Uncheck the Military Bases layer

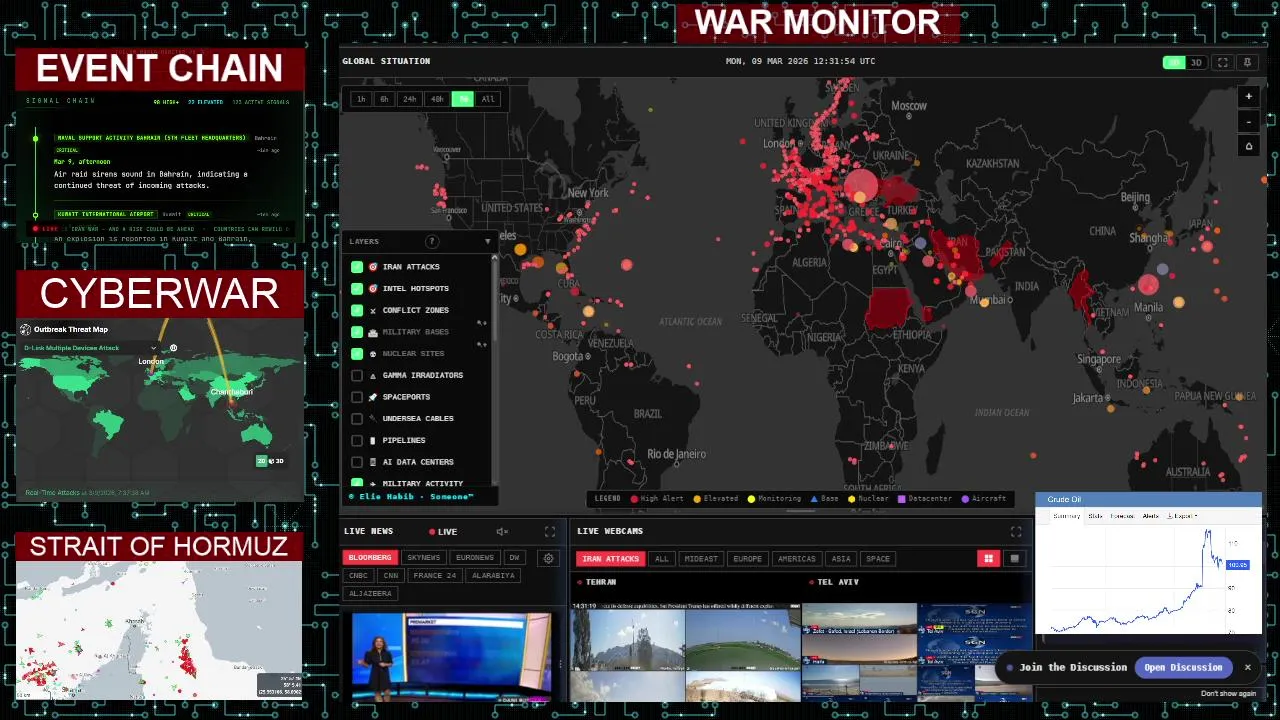(x=357, y=332)
